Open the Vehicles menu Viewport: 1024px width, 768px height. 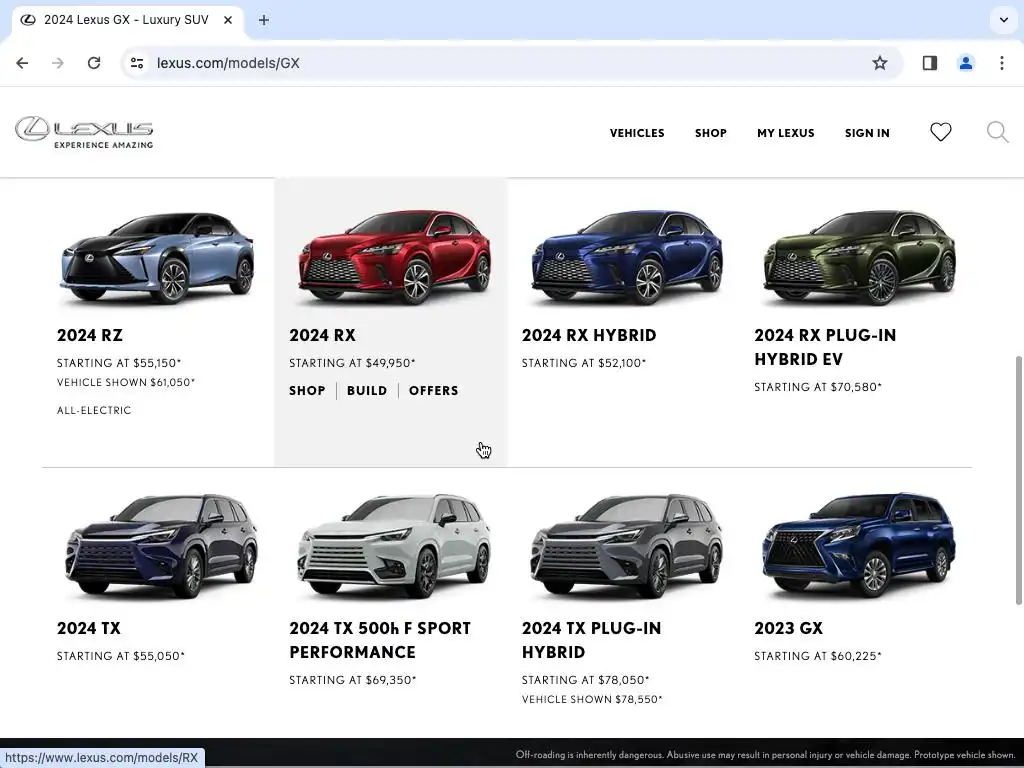click(x=637, y=133)
